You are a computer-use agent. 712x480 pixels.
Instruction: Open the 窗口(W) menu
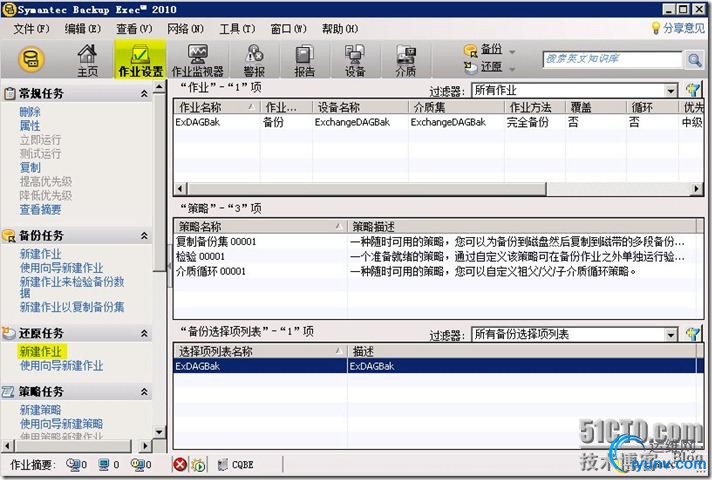pyautogui.click(x=288, y=29)
